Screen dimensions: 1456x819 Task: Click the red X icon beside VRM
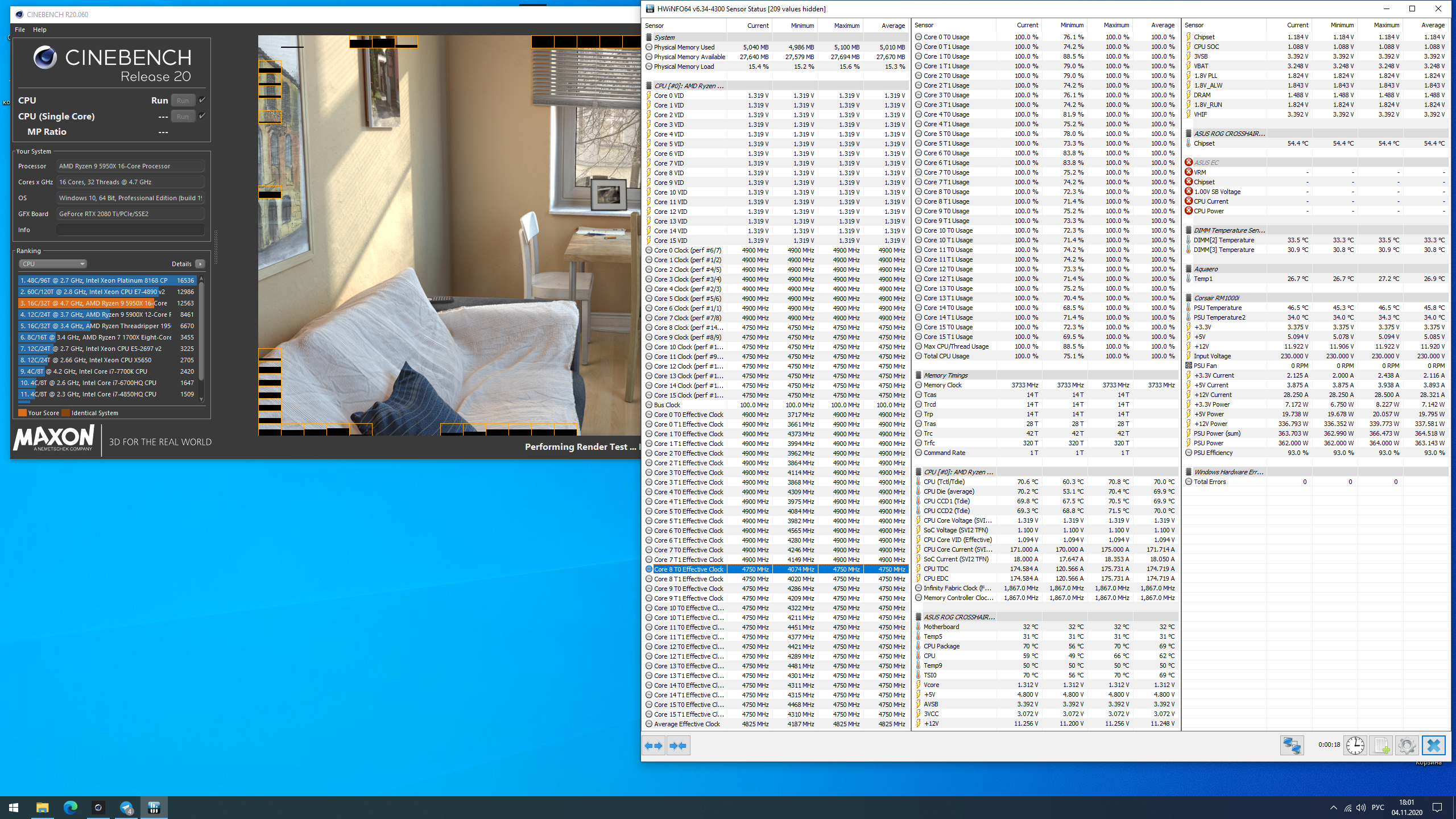pos(1189,172)
